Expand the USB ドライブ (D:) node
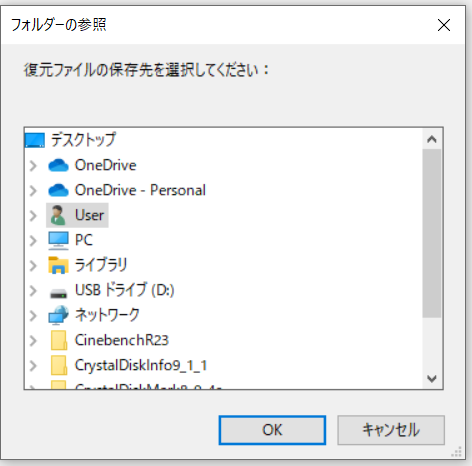The image size is (472, 466). click(33, 291)
